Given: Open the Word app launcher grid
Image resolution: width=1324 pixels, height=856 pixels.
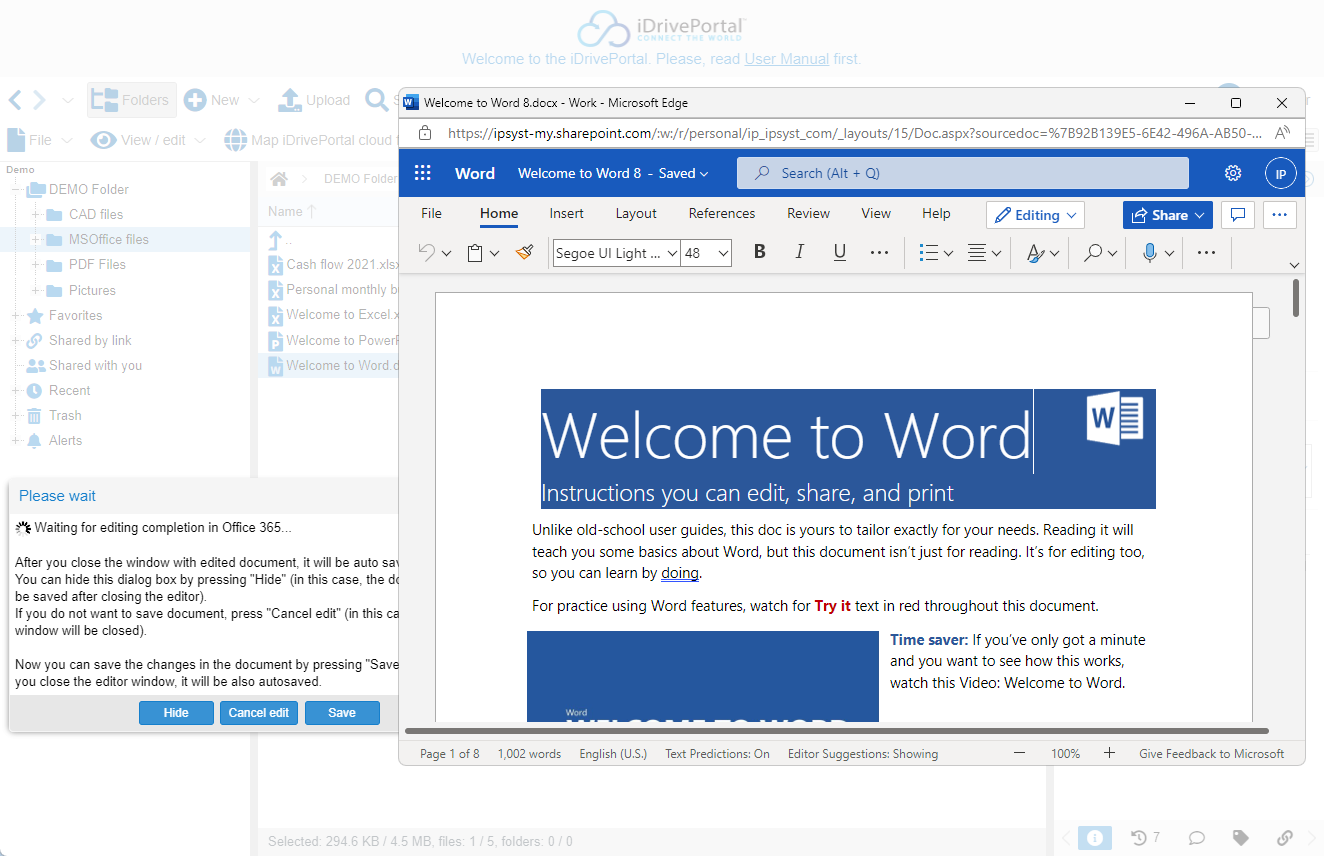Looking at the screenshot, I should click(x=423, y=173).
